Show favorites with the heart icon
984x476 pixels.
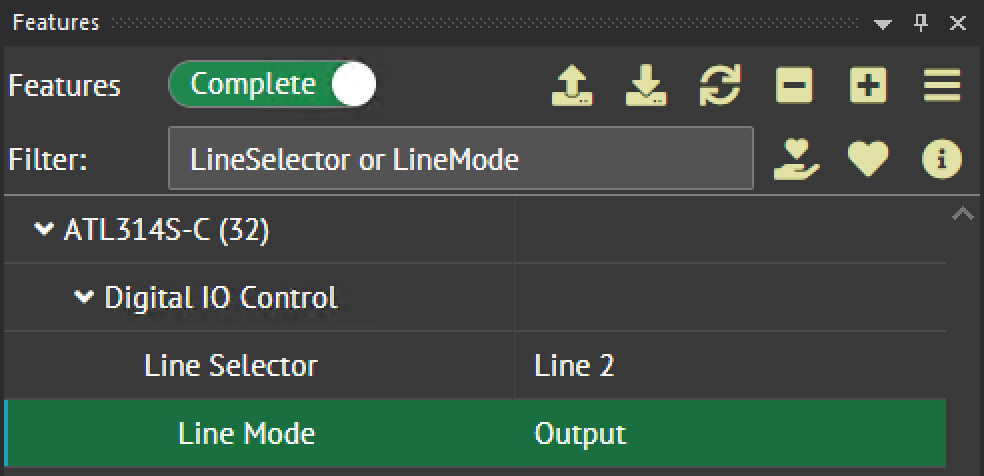pyautogui.click(x=868, y=159)
